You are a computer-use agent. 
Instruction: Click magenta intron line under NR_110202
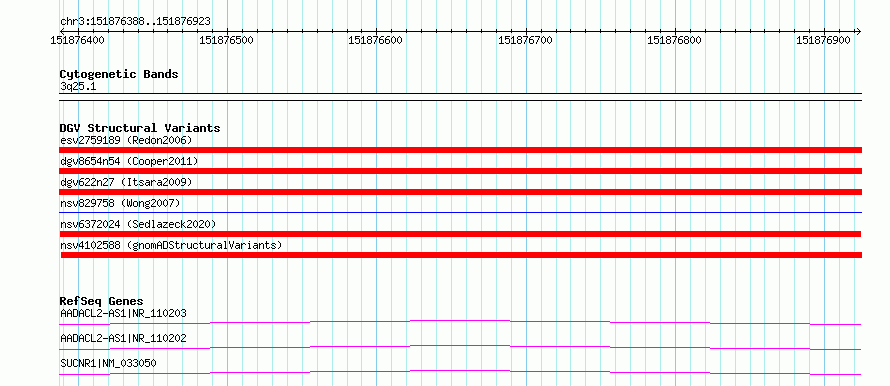[460, 347]
